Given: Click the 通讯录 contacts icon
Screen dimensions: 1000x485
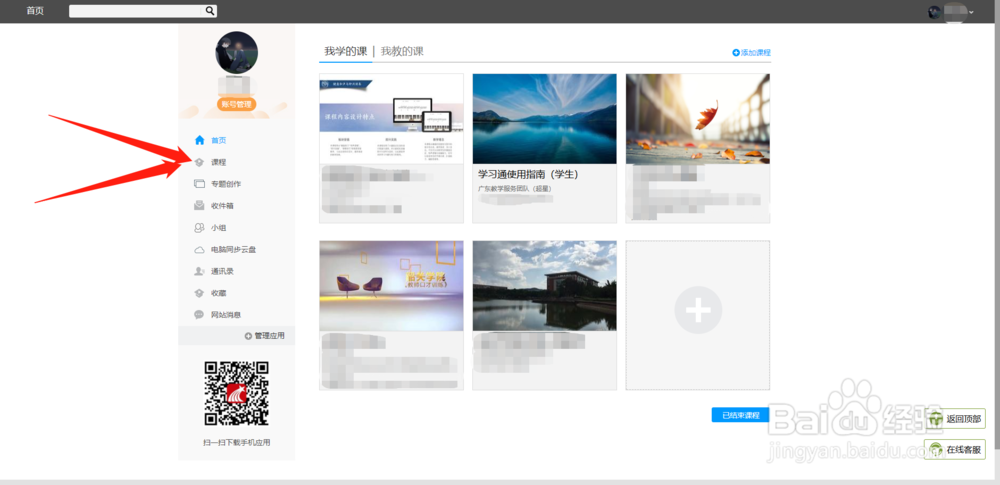Looking at the screenshot, I should (199, 271).
